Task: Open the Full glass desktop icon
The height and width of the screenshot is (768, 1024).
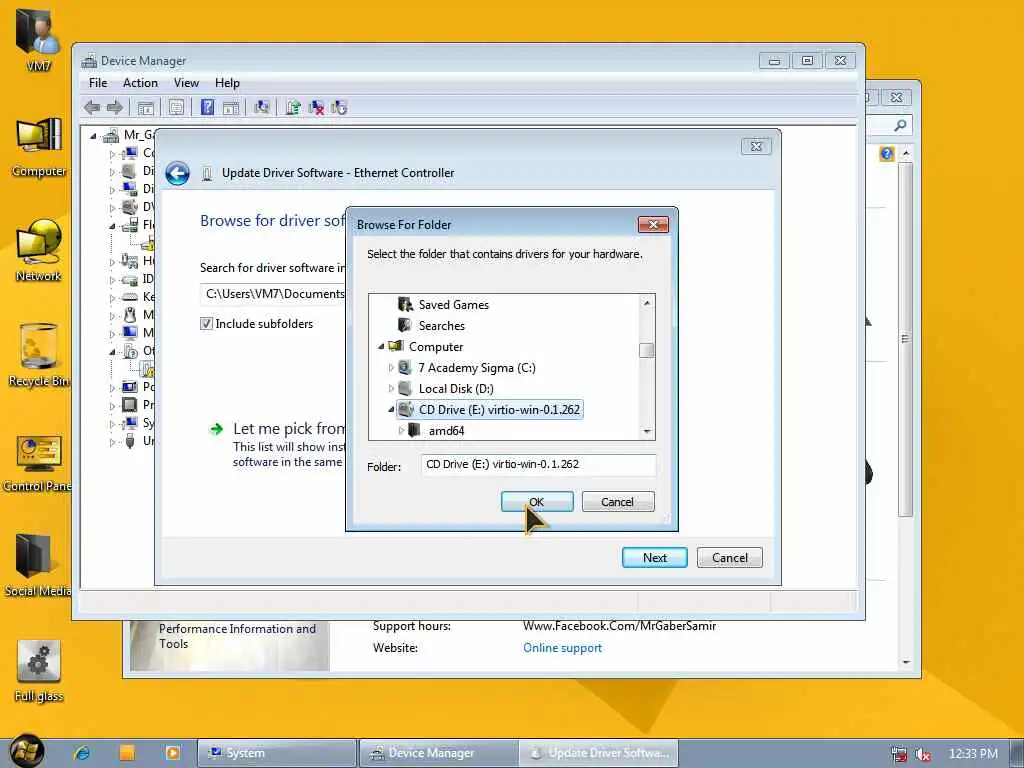Action: 39,670
